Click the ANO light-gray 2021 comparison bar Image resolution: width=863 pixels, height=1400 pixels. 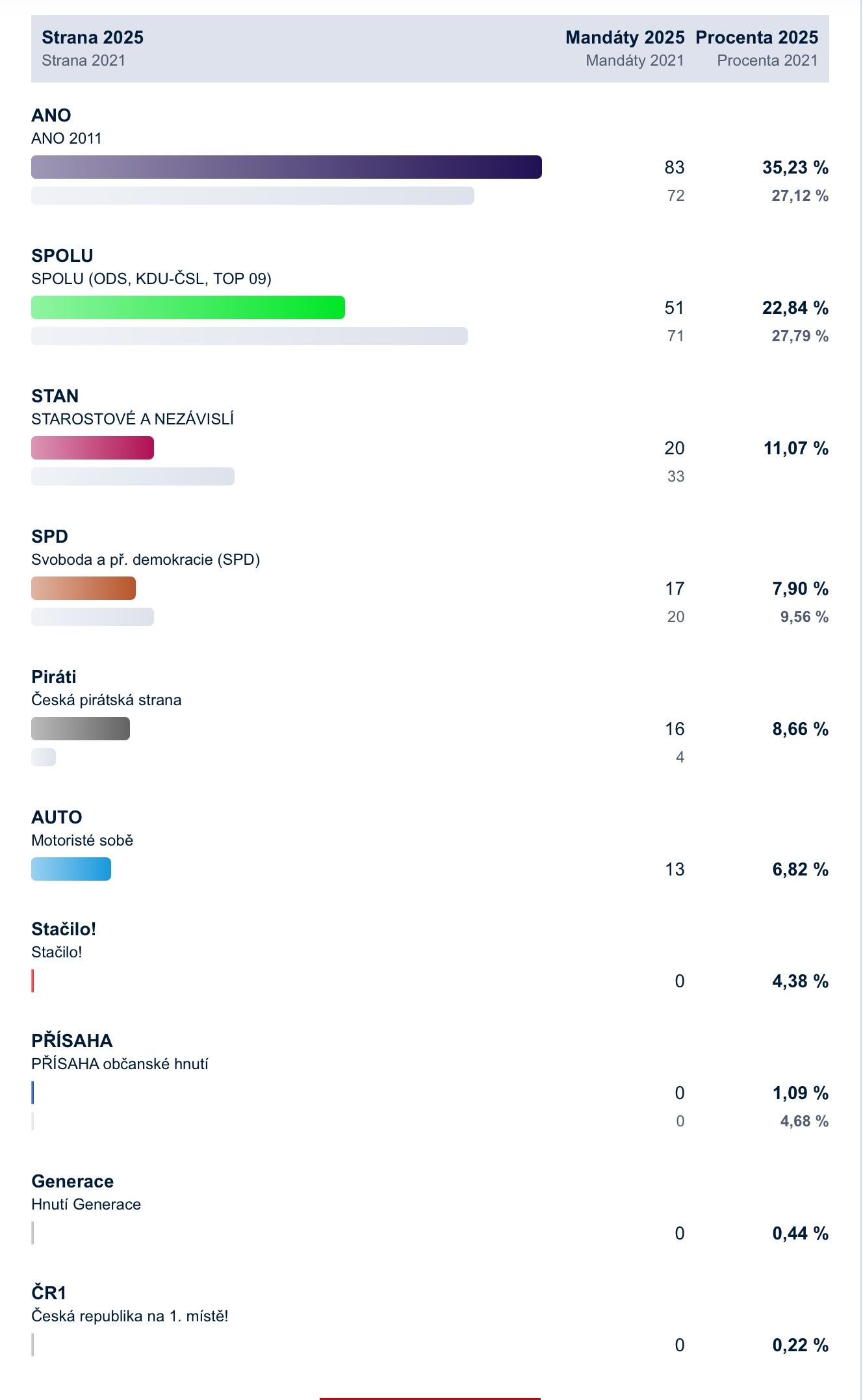click(x=252, y=196)
